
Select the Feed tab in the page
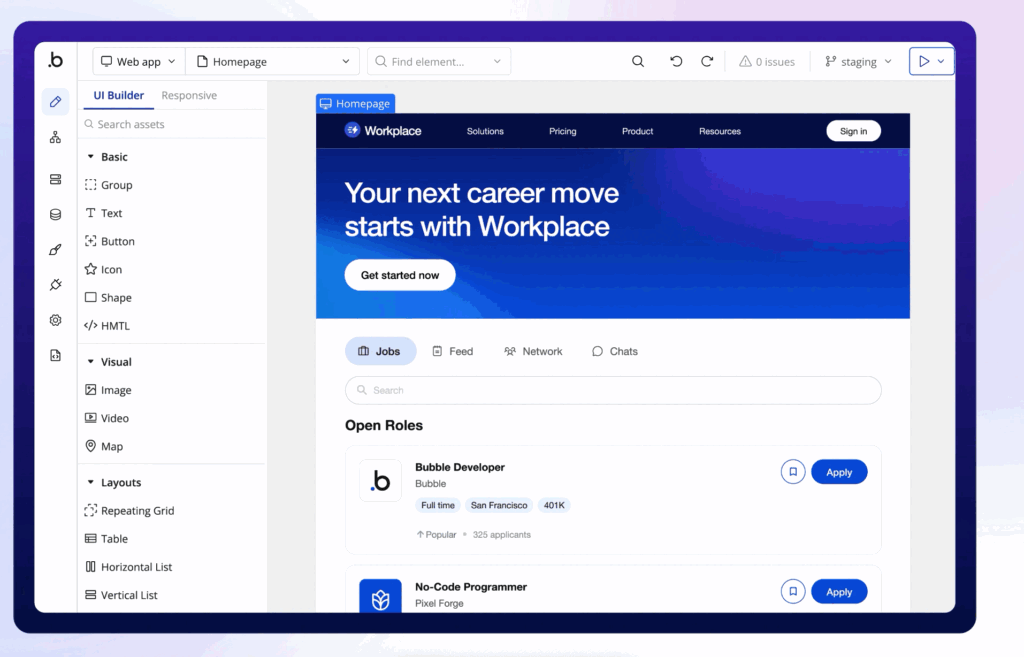pyautogui.click(x=452, y=351)
